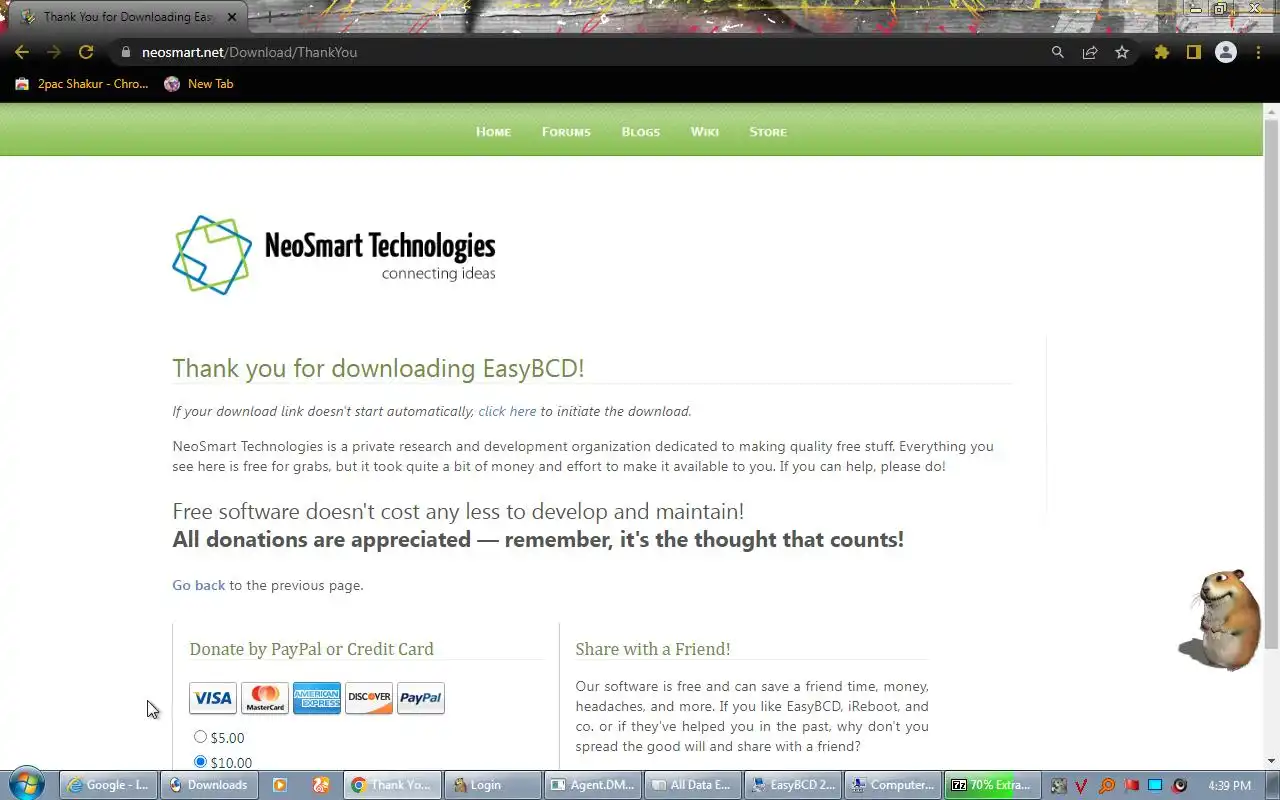Click the orange magnifier tray icon
1280x800 pixels.
[x=1107, y=785]
